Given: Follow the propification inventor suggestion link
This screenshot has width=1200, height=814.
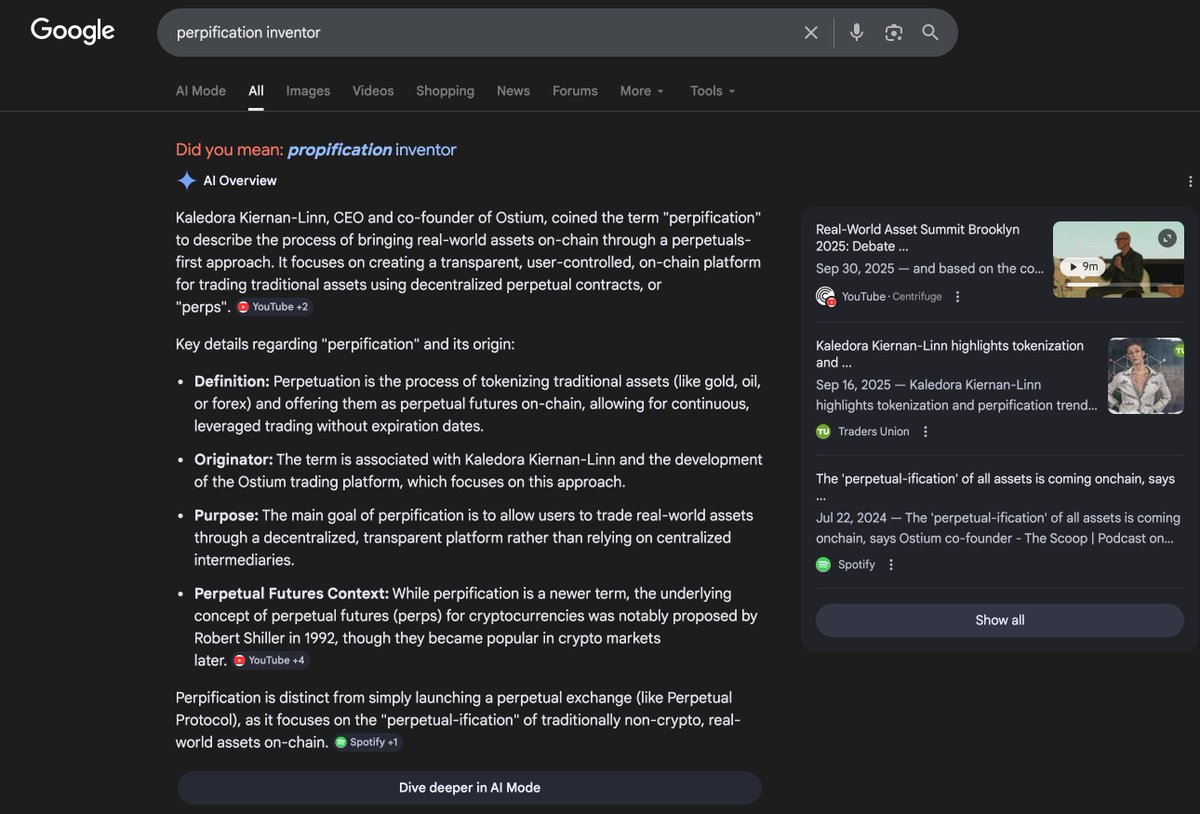Looking at the screenshot, I should click(x=372, y=150).
